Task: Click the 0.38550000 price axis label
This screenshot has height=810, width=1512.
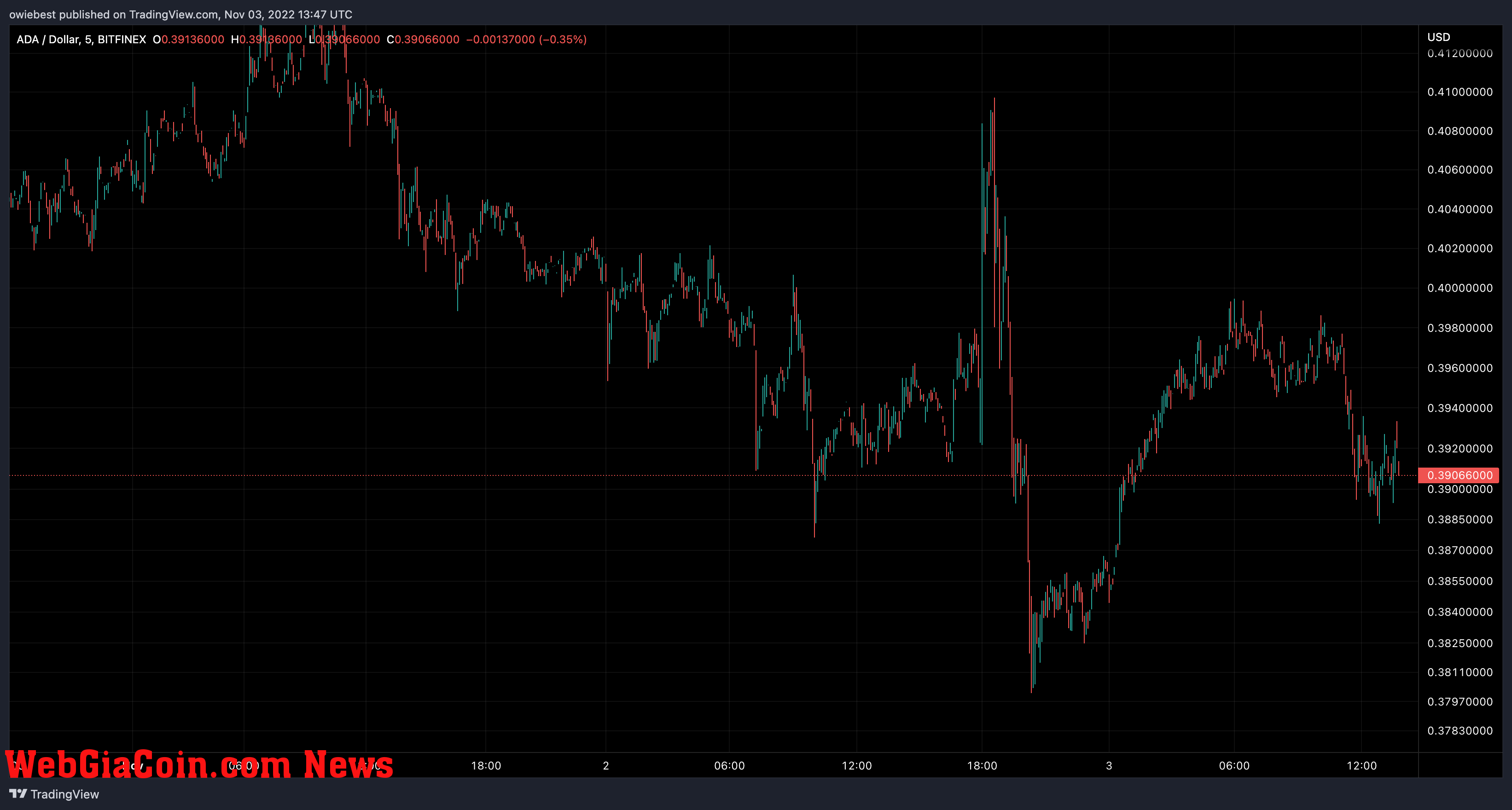Action: 1460,581
